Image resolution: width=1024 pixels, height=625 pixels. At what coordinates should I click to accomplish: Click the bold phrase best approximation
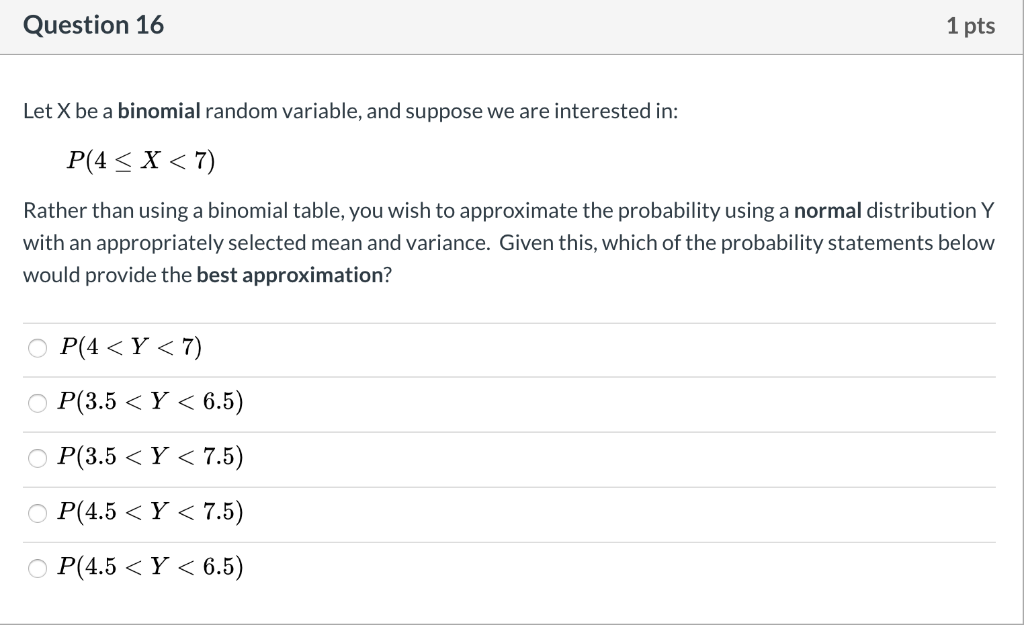point(289,275)
